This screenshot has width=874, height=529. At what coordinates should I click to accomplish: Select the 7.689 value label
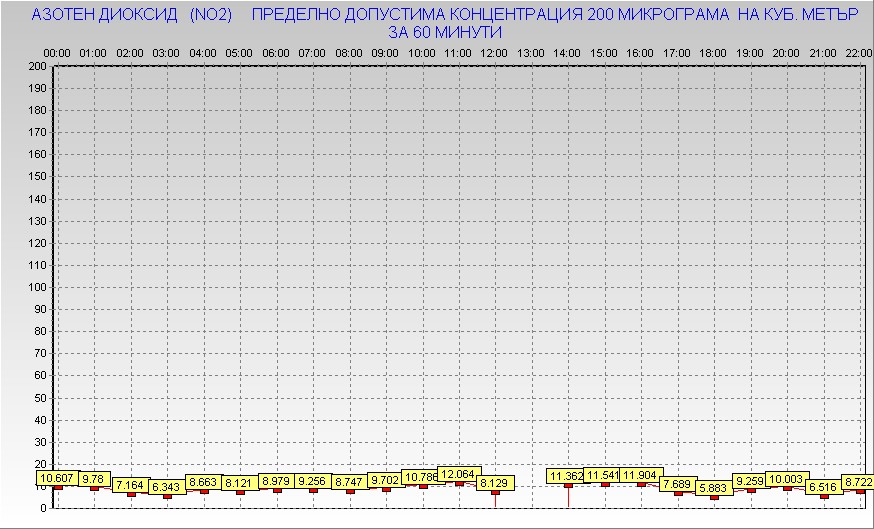click(678, 484)
